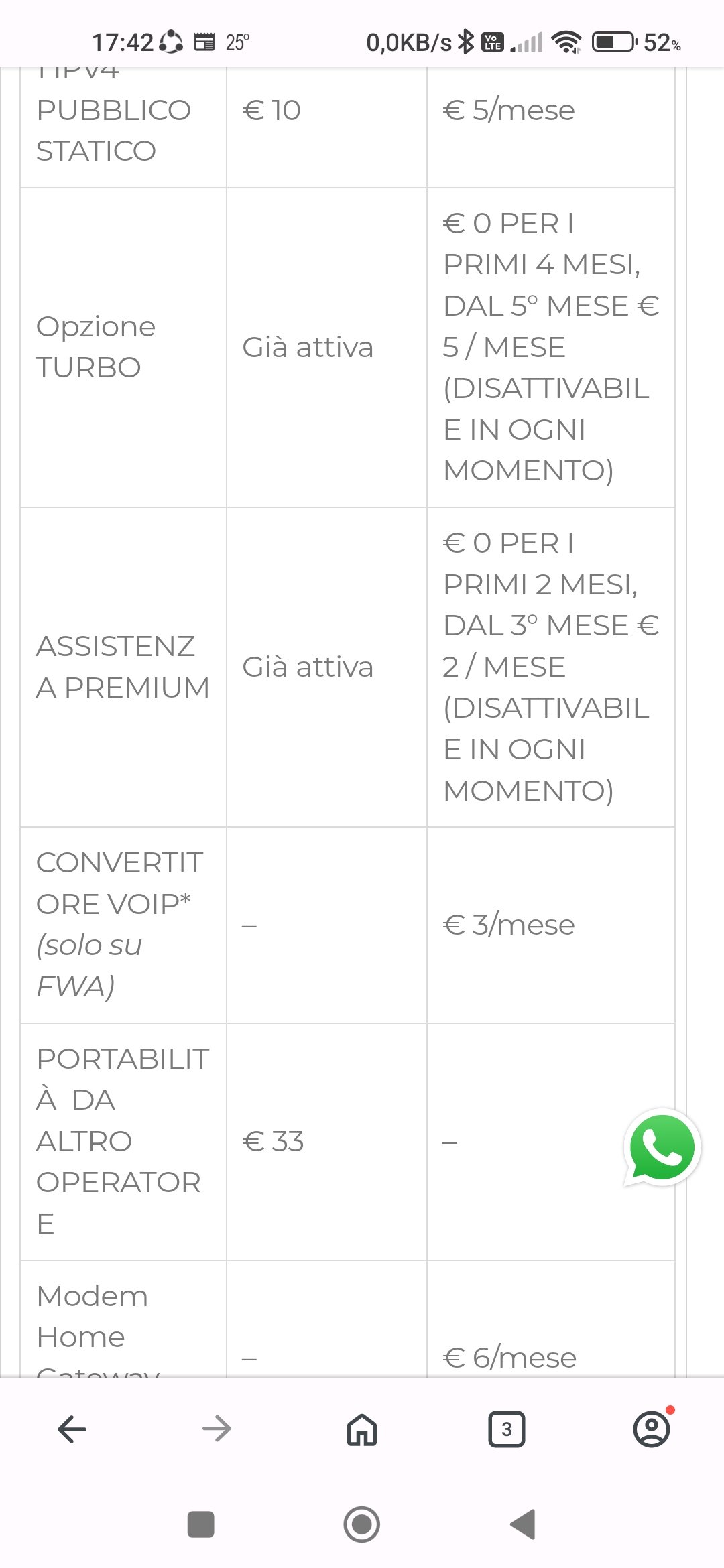
Task: Open the tab switcher showing 3 tabs
Action: pyautogui.click(x=507, y=1429)
